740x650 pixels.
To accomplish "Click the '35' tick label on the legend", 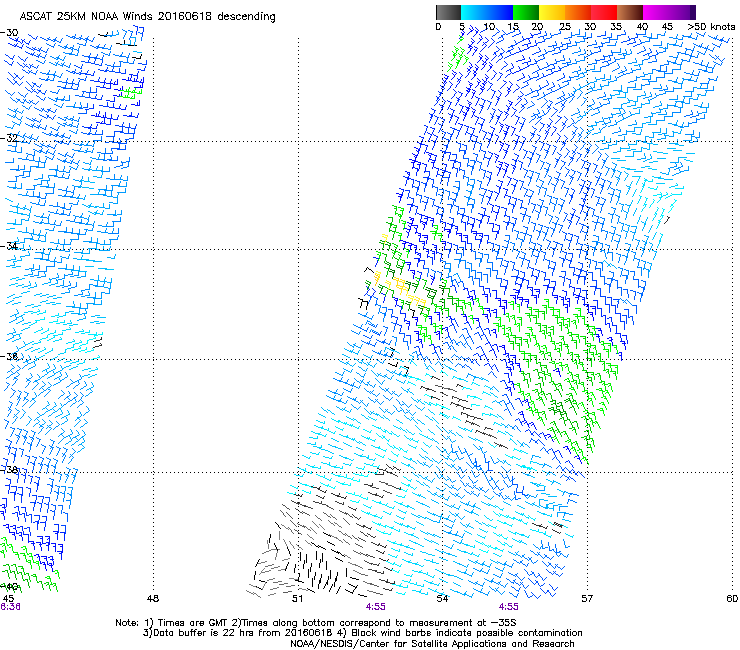I will [616, 26].
